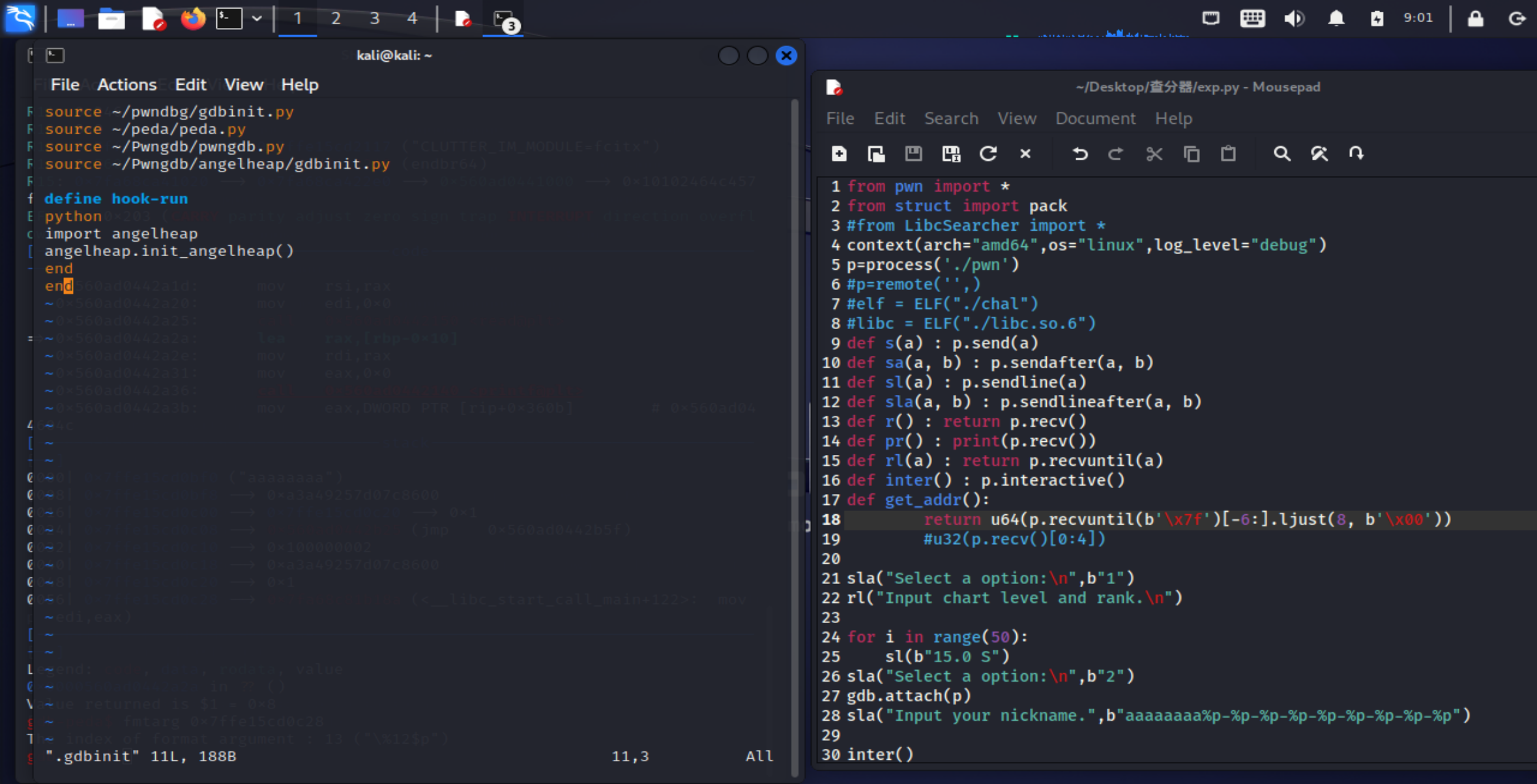The height and width of the screenshot is (784, 1537).
Task: Toggle the volume icon in tray
Action: pos(1294,18)
